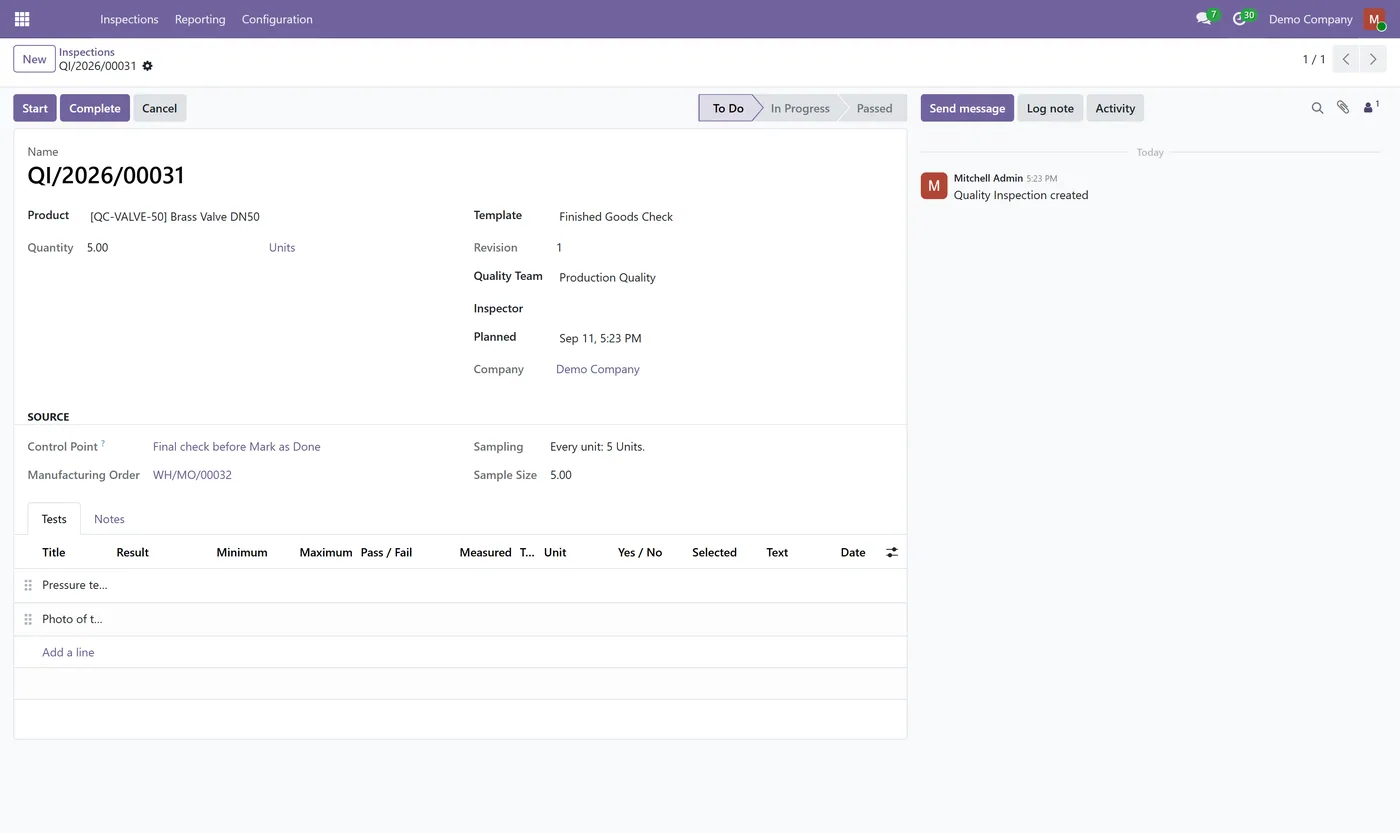The width and height of the screenshot is (1400, 833).
Task: Click the Log note button
Action: (1050, 108)
